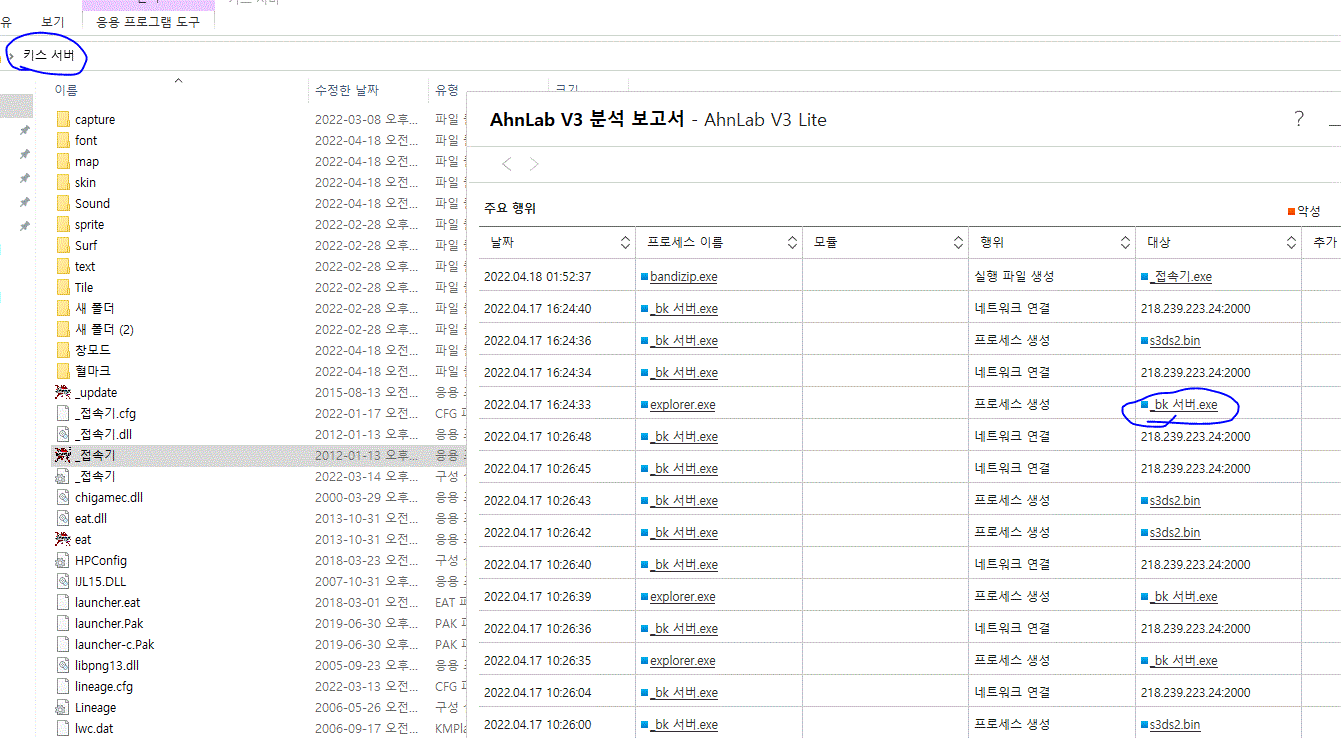Select the lineage.cfg file
The height and width of the screenshot is (738, 1341).
coord(103,686)
